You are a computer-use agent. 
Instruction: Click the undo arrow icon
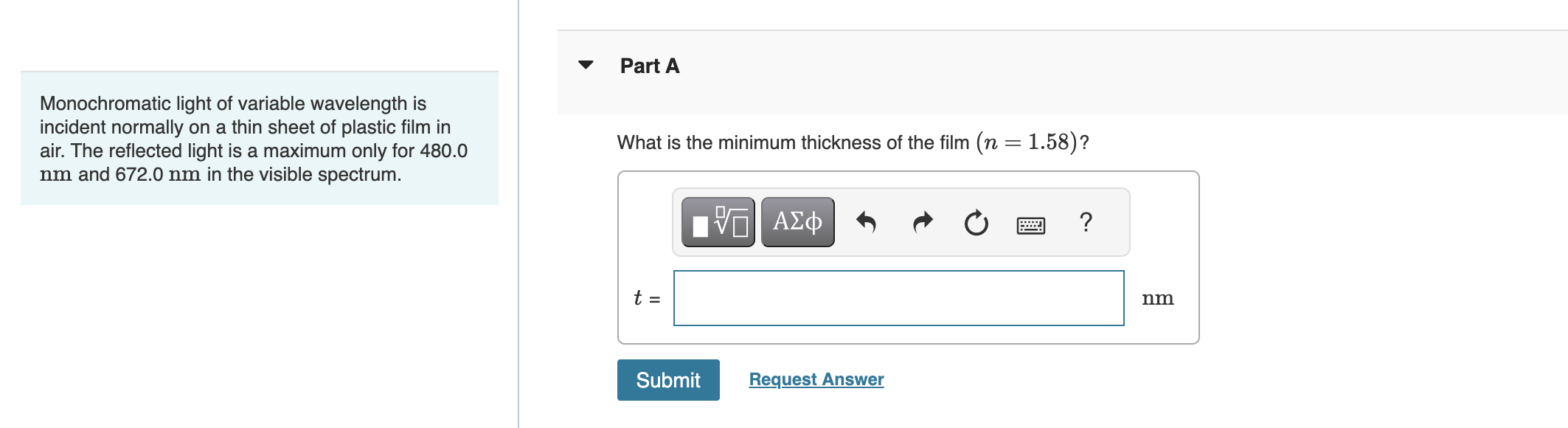(866, 222)
